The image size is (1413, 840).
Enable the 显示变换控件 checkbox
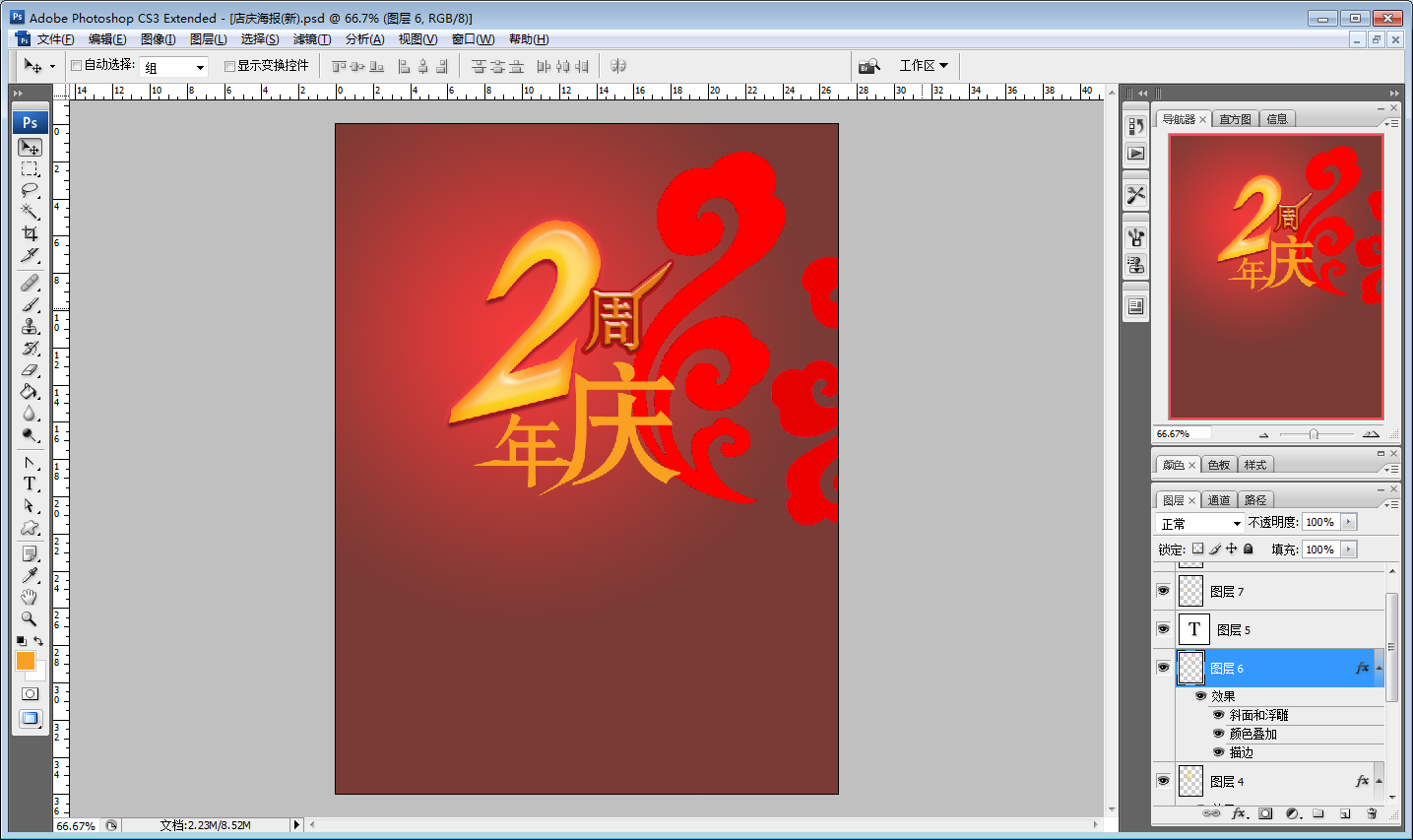(229, 66)
